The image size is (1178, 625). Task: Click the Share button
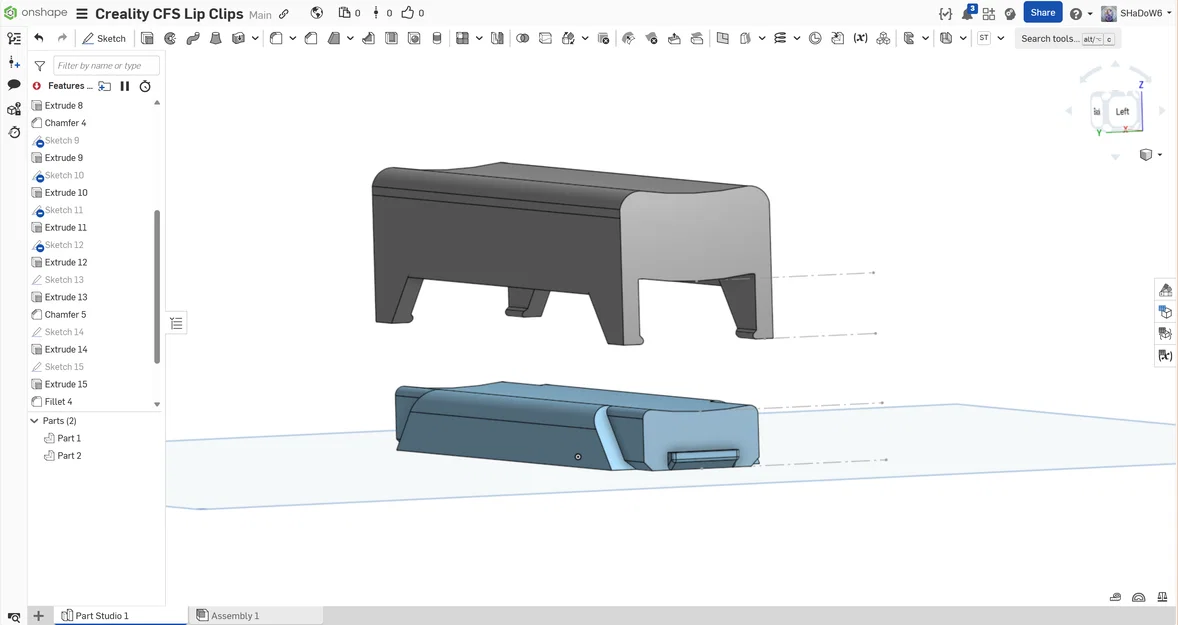(x=1043, y=13)
